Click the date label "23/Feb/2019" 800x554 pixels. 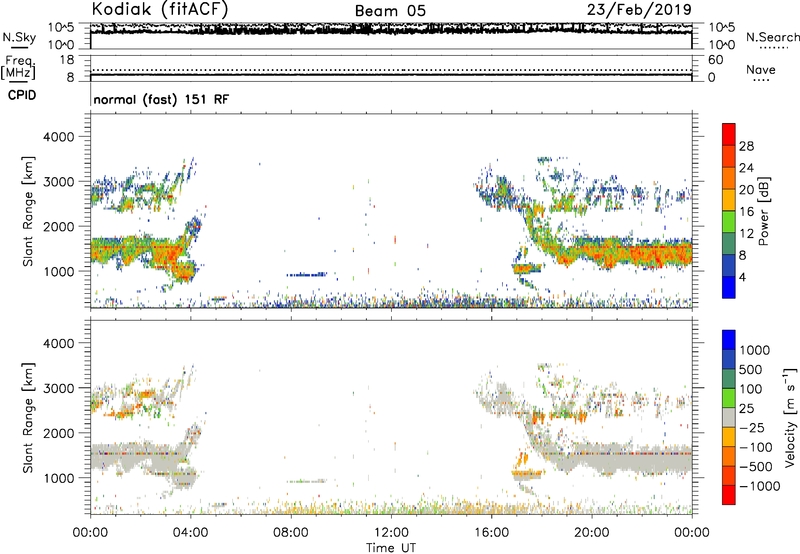pos(639,9)
